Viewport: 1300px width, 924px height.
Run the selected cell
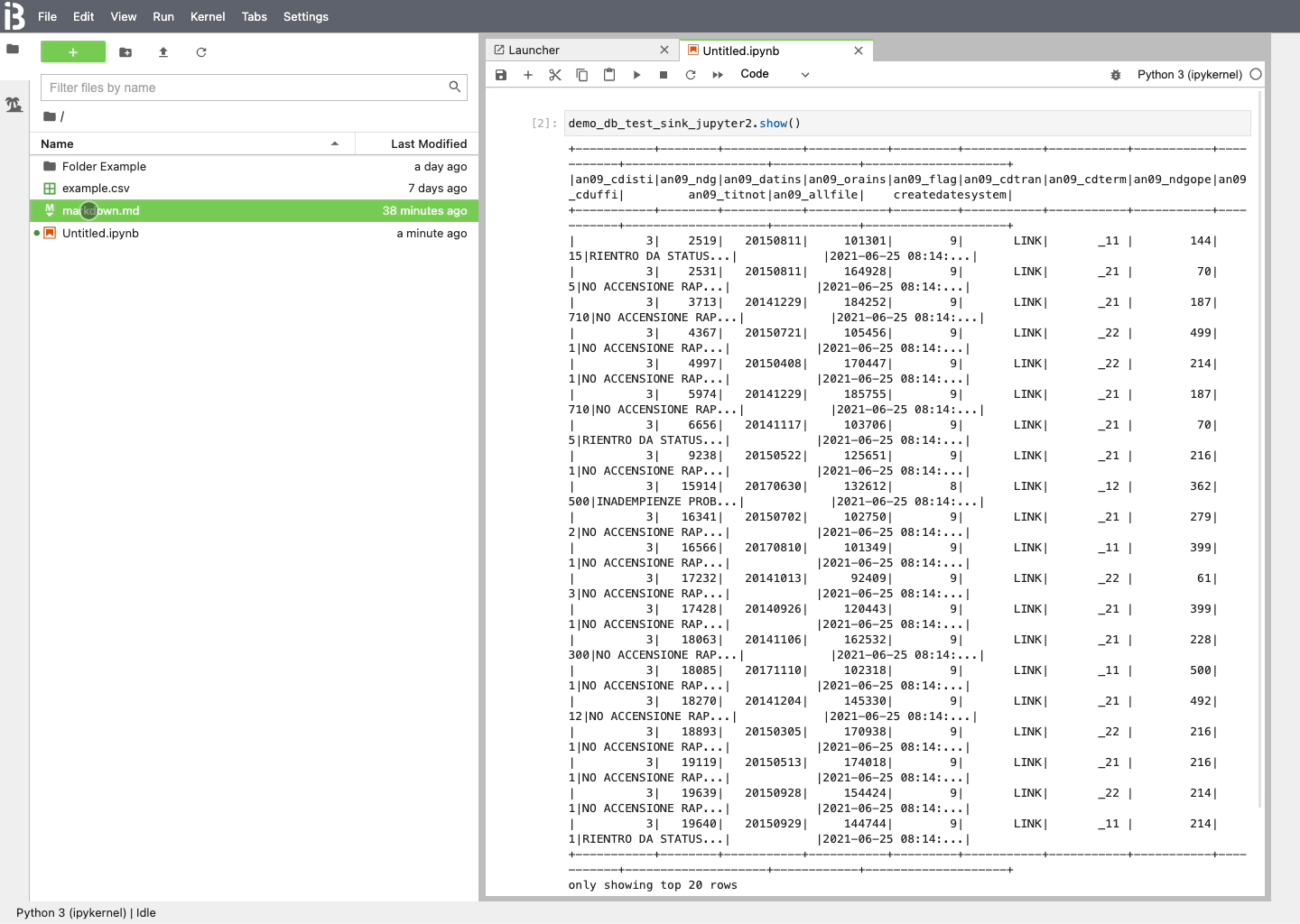tap(637, 75)
